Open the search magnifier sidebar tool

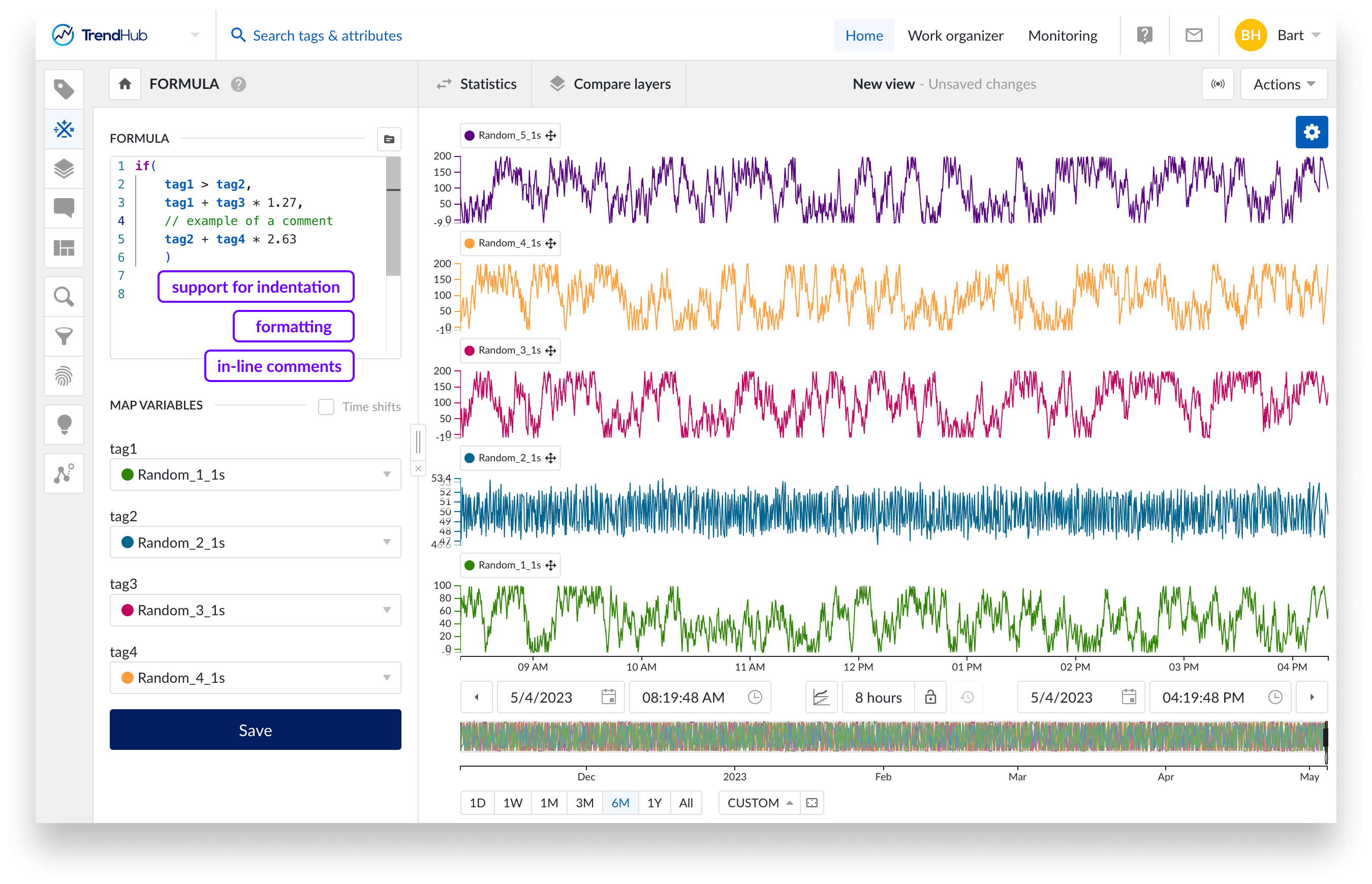point(64,297)
